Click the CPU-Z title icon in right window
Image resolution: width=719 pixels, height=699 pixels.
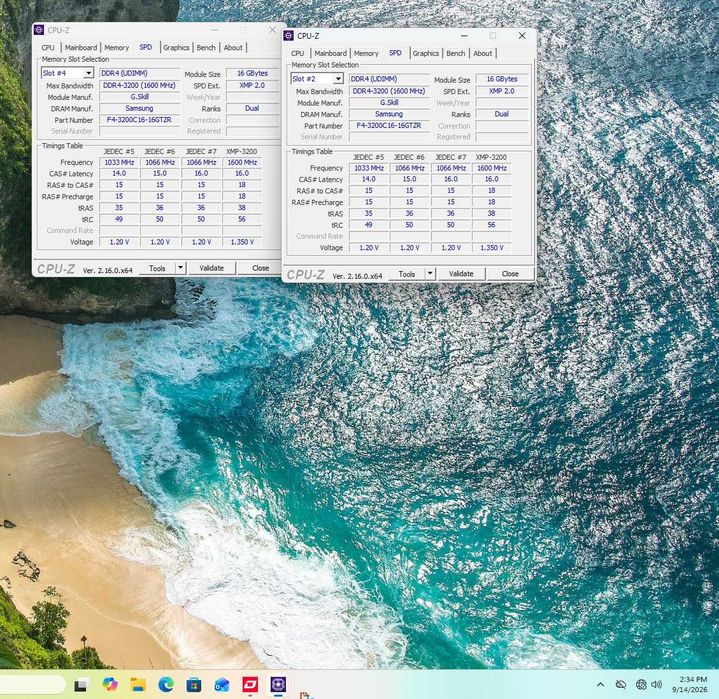click(x=288, y=36)
